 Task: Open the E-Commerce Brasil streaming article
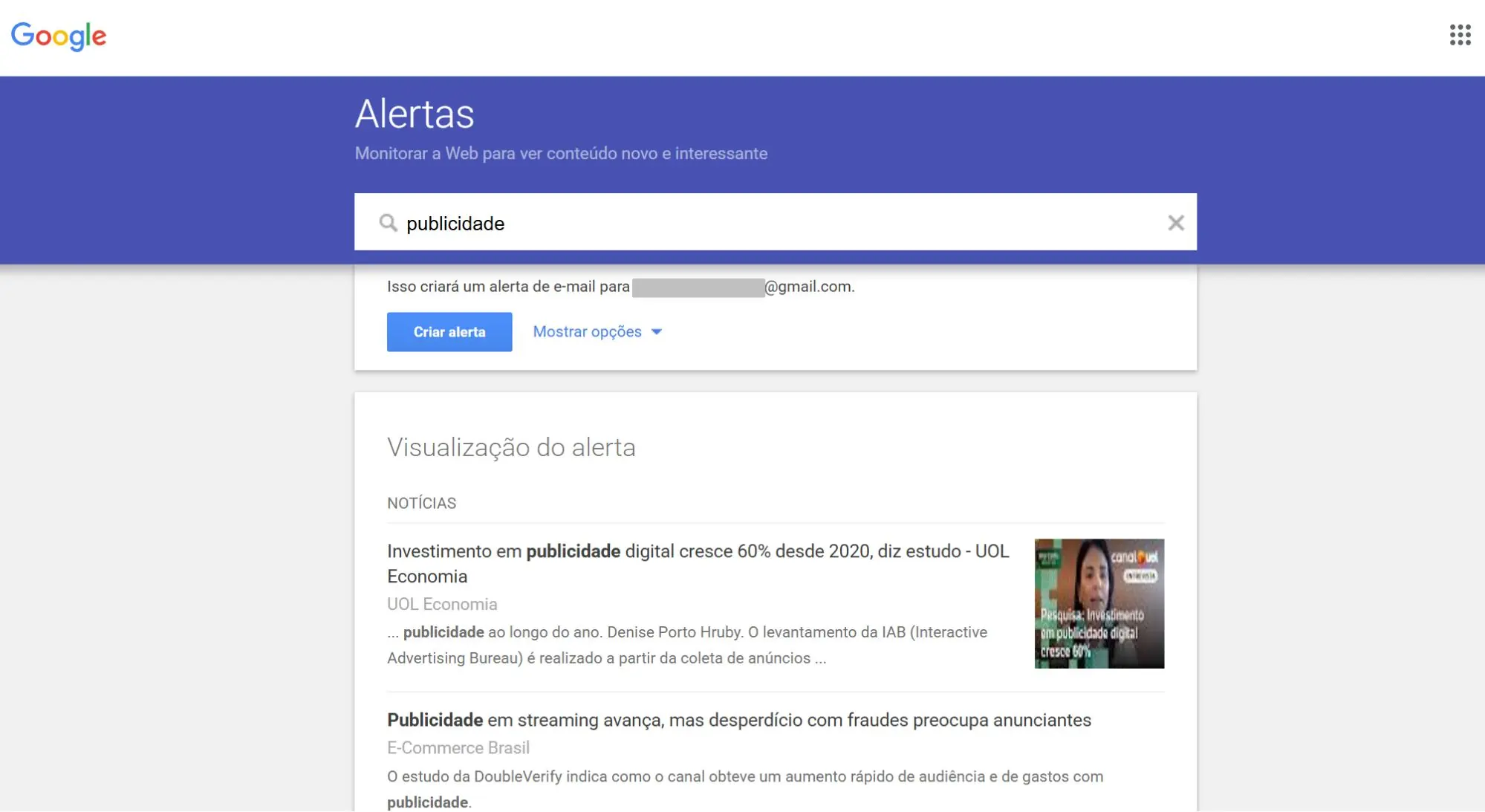[738, 720]
